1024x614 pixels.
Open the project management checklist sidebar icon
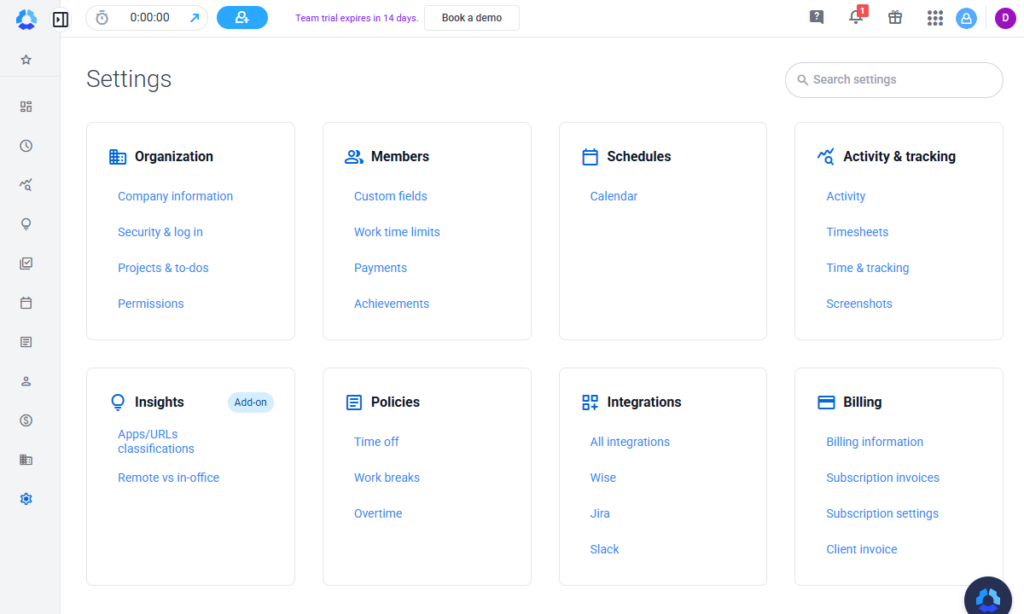click(26, 263)
